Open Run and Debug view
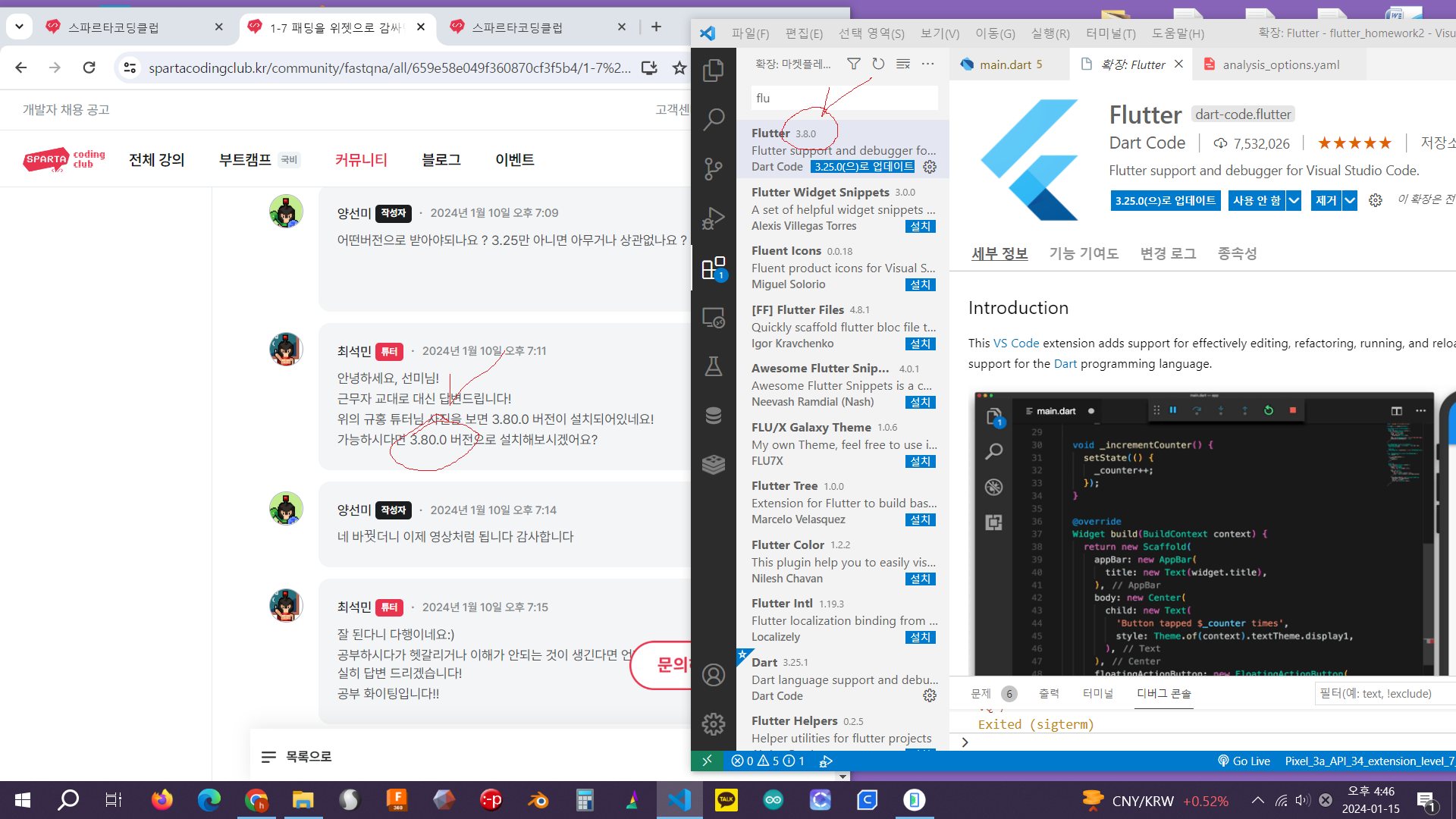The width and height of the screenshot is (1456, 819). pyautogui.click(x=714, y=218)
